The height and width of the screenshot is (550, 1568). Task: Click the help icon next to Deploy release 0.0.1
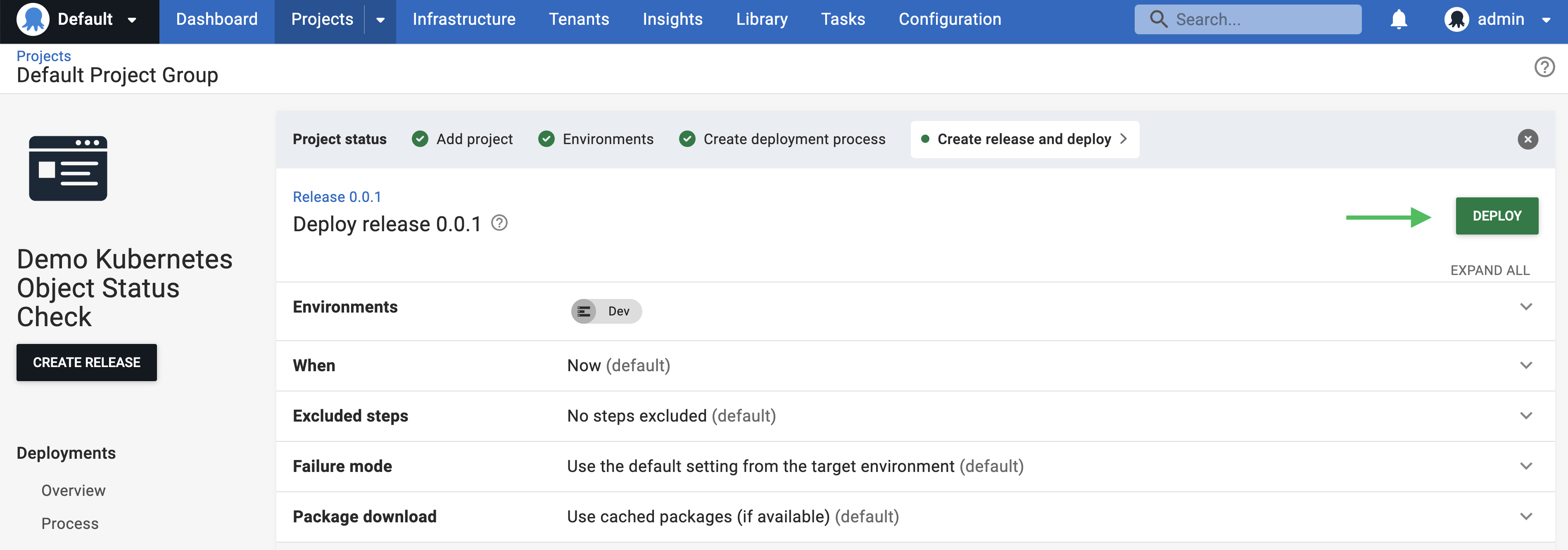[500, 223]
